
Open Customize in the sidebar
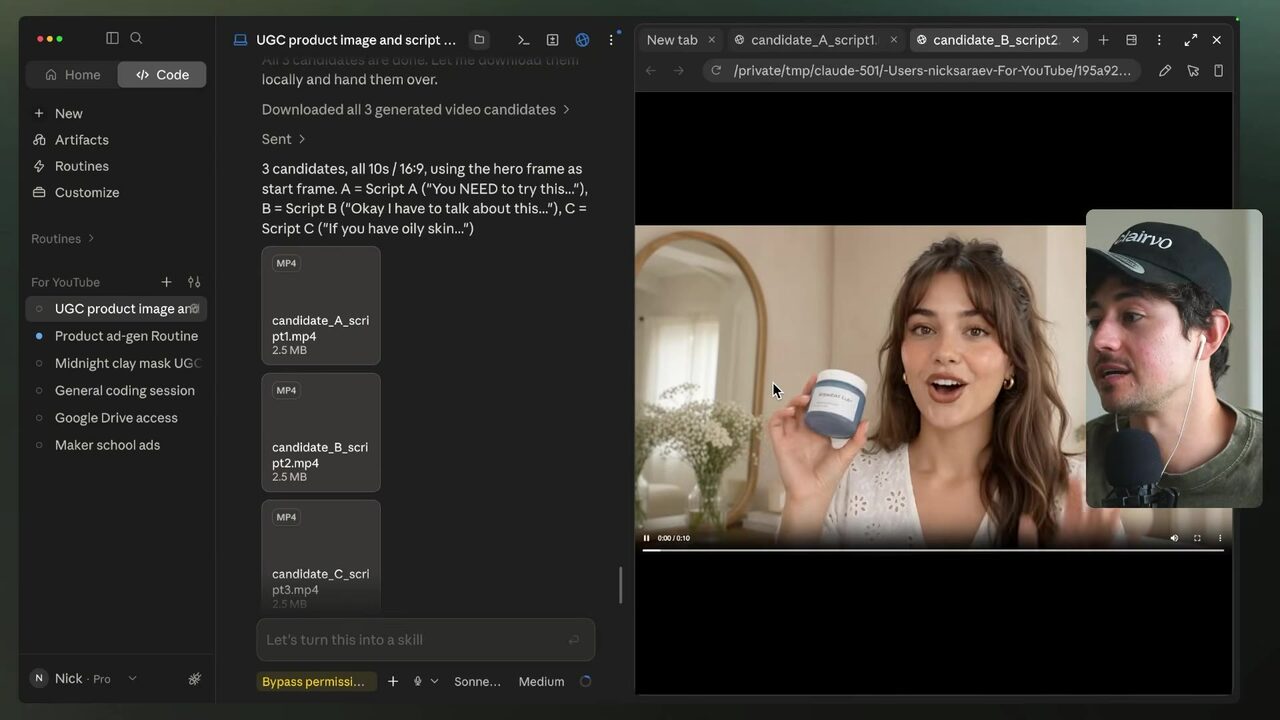pos(86,192)
